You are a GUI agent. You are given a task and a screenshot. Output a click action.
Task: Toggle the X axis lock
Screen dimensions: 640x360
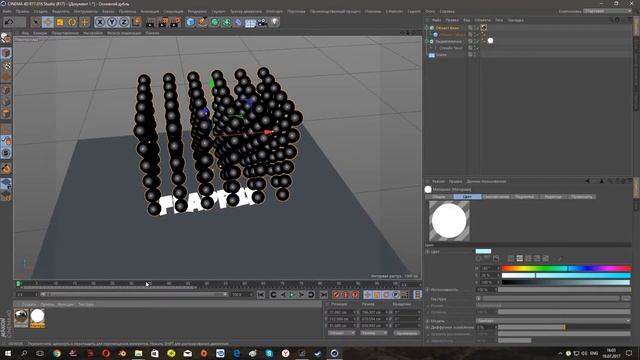click(100, 22)
